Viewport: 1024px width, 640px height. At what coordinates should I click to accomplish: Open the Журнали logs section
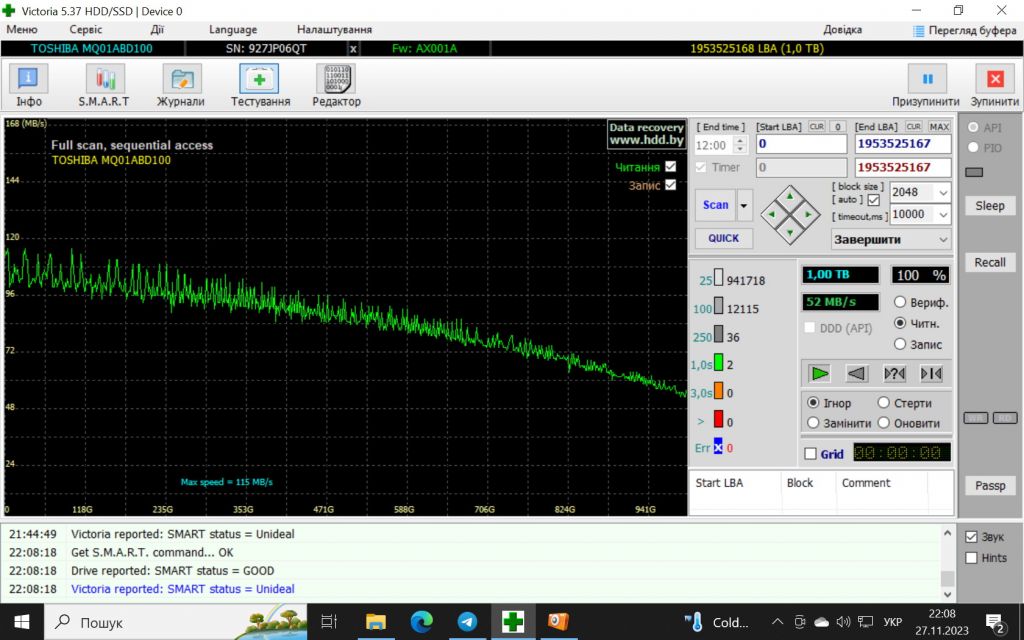click(181, 86)
